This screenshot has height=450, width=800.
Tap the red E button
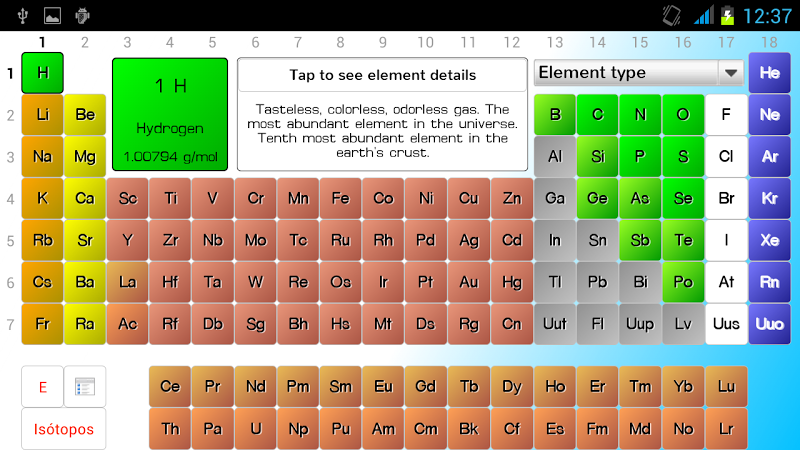[42, 387]
